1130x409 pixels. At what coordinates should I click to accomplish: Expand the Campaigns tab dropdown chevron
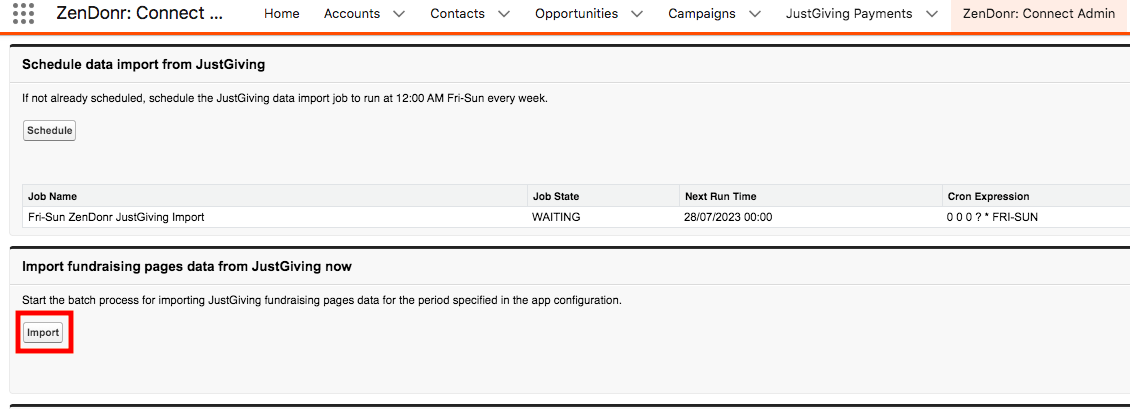[755, 14]
